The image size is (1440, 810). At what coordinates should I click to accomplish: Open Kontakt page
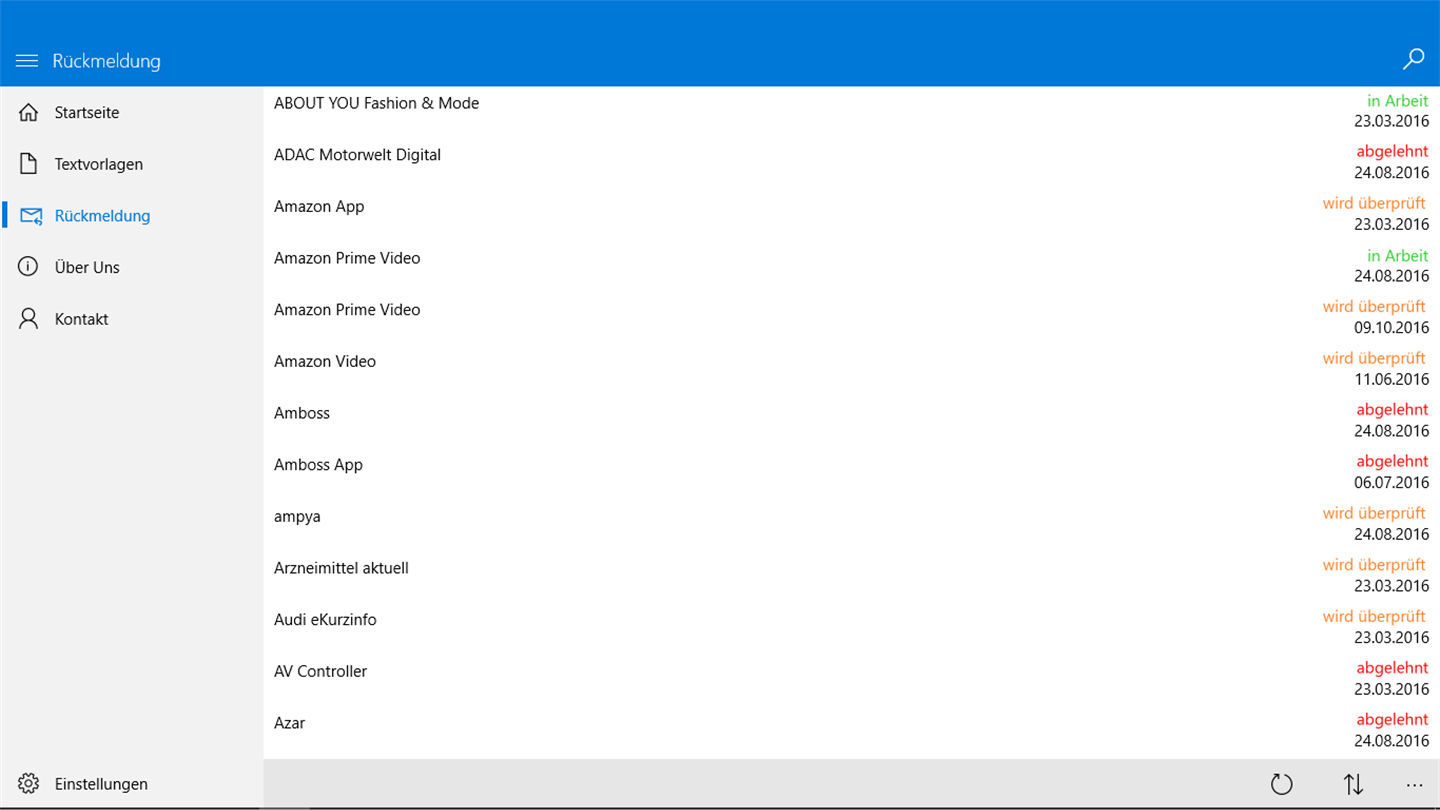pyautogui.click(x=131, y=319)
